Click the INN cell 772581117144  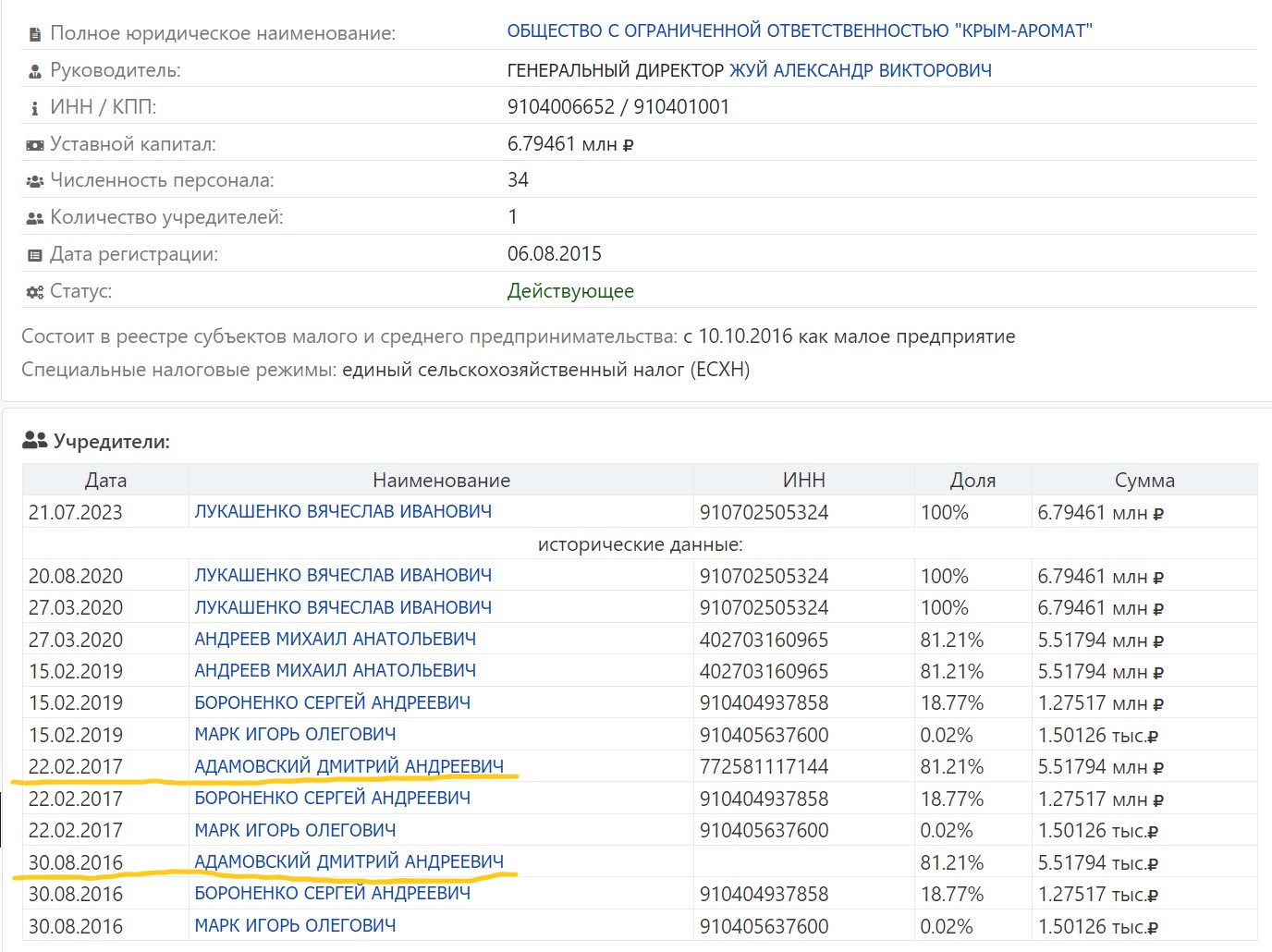tap(764, 766)
